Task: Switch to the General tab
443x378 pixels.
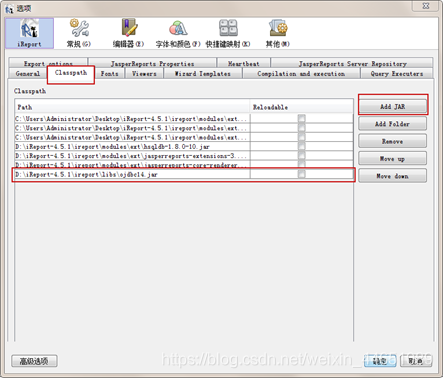Action: [x=28, y=73]
